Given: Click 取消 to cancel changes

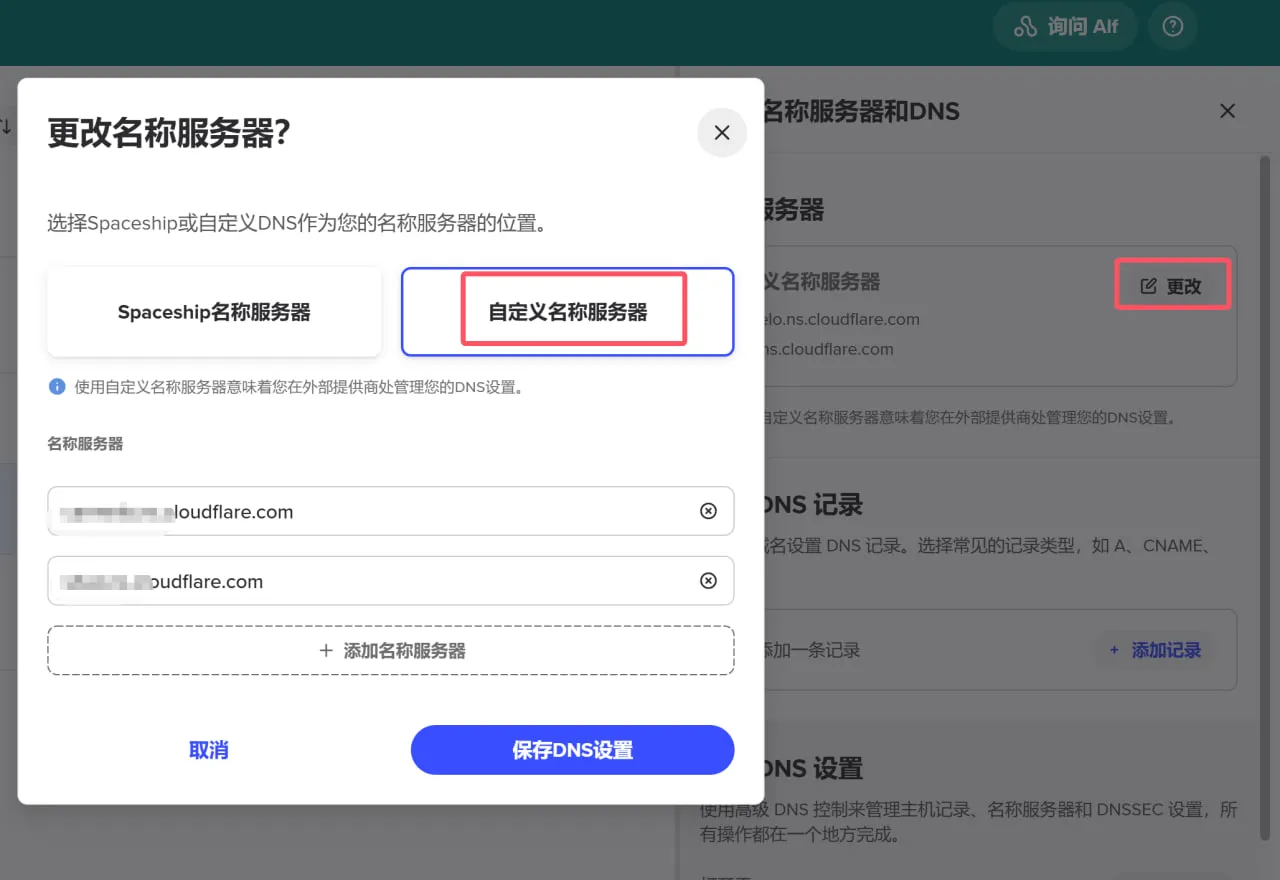Looking at the screenshot, I should [x=209, y=750].
